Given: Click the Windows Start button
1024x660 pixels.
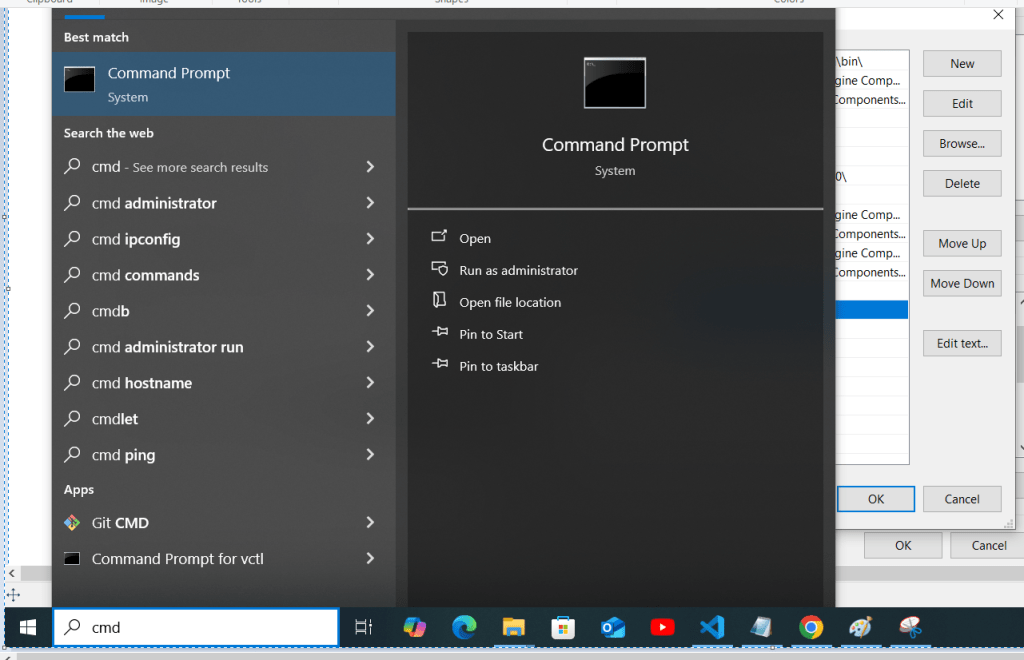Looking at the screenshot, I should coord(27,627).
